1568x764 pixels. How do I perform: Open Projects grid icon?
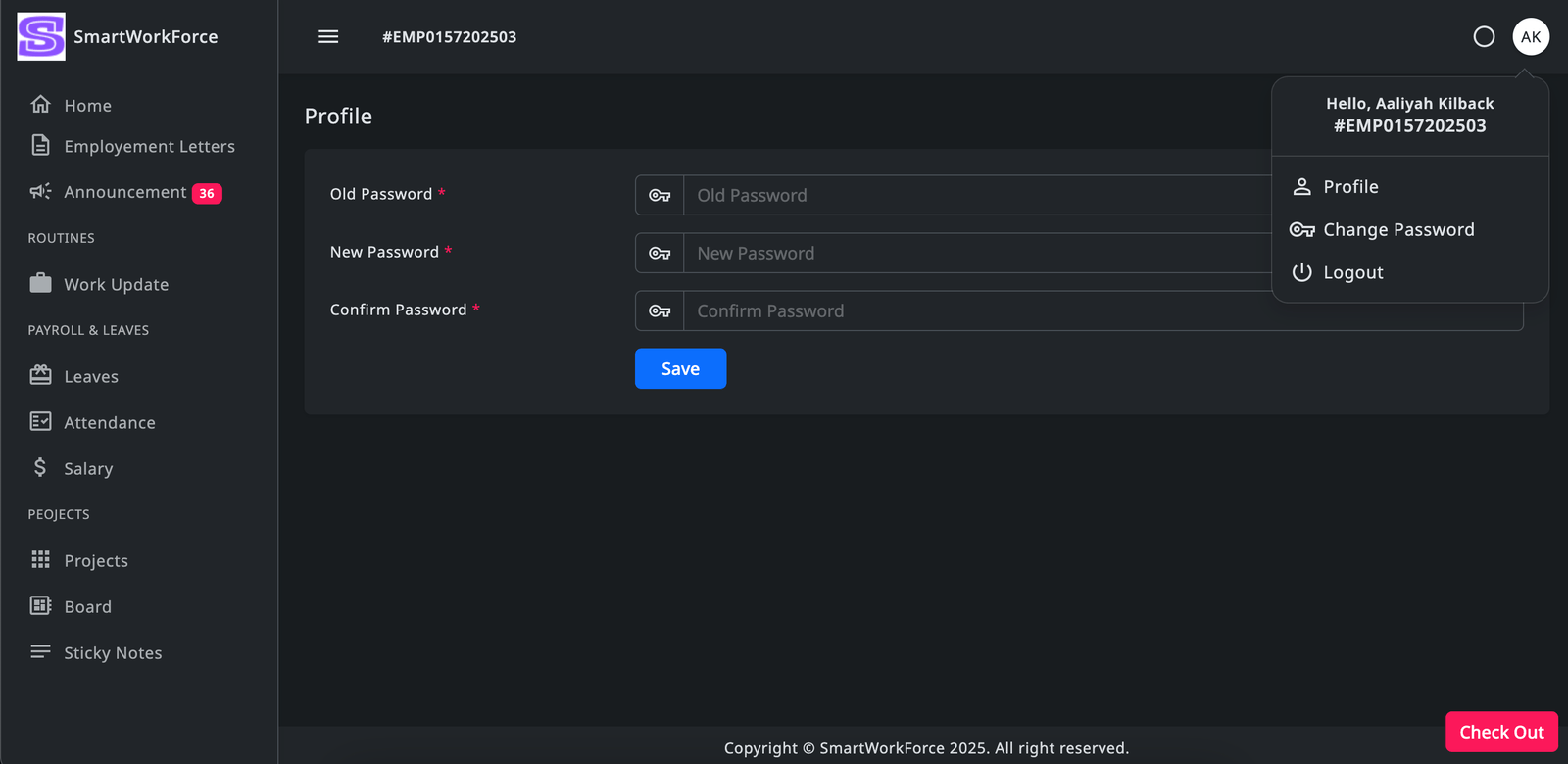40,560
